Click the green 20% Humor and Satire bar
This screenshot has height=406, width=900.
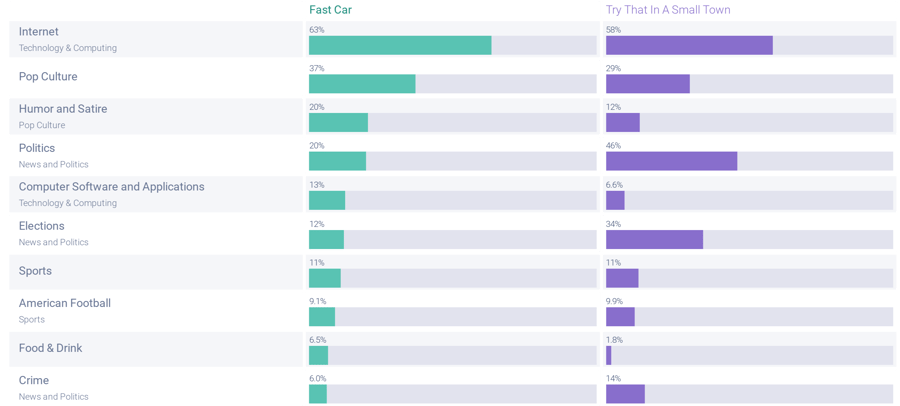click(338, 123)
